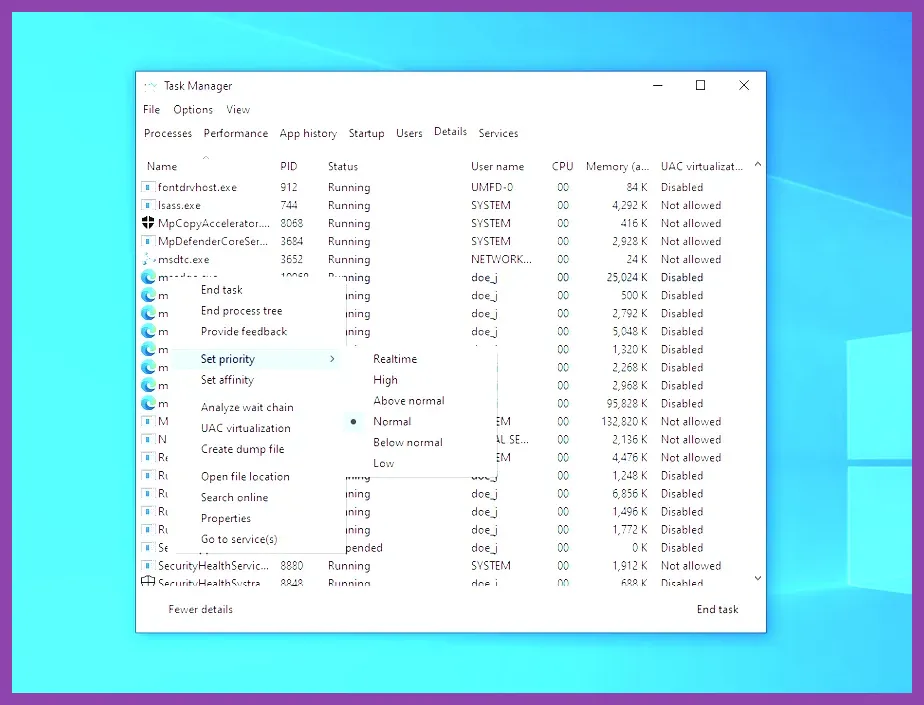
Task: Choose Open file location
Action: click(x=245, y=476)
